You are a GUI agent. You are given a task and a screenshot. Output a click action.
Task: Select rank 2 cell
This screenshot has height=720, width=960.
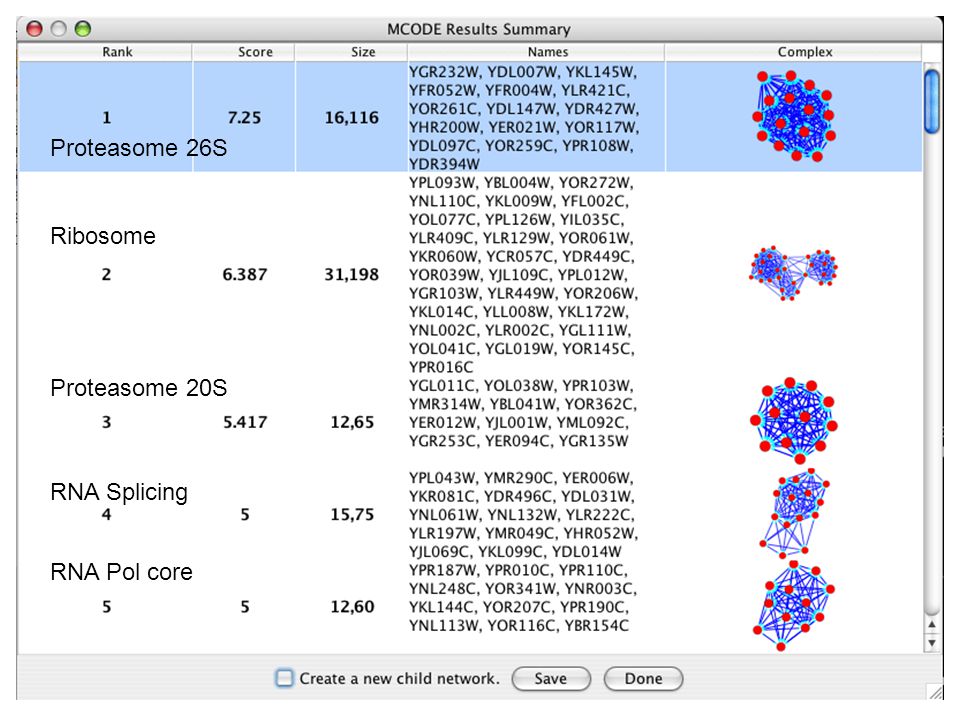tap(106, 274)
